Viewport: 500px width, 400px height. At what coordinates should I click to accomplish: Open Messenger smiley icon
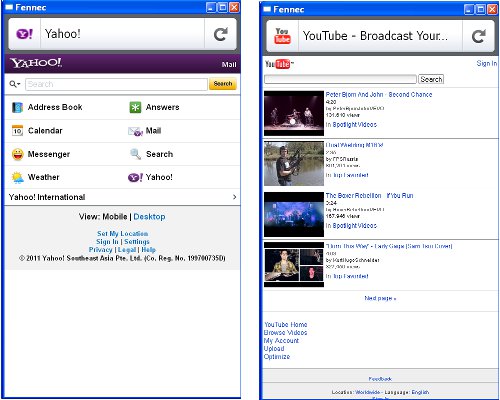click(17, 154)
